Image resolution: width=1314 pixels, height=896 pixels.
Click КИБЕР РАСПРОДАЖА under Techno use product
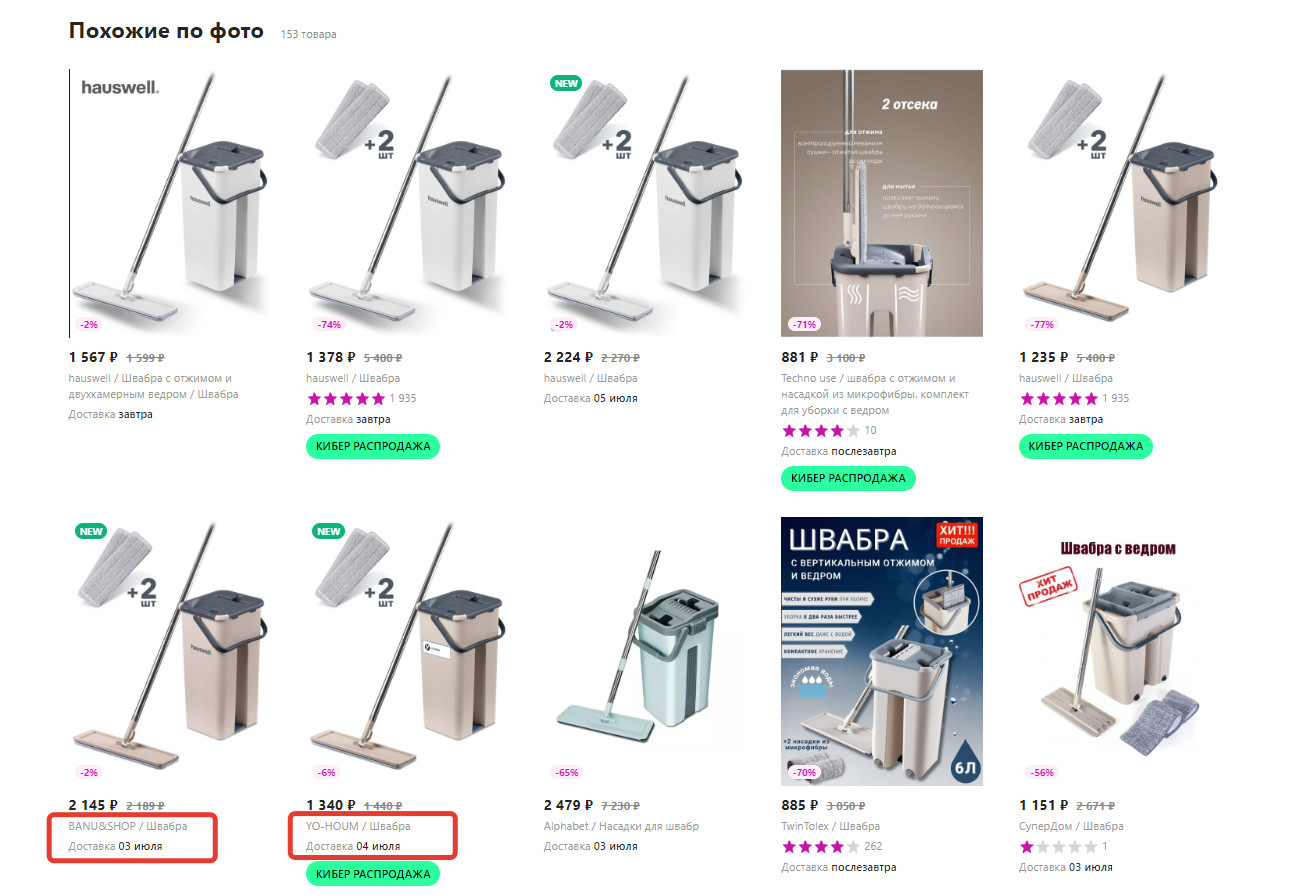[848, 478]
